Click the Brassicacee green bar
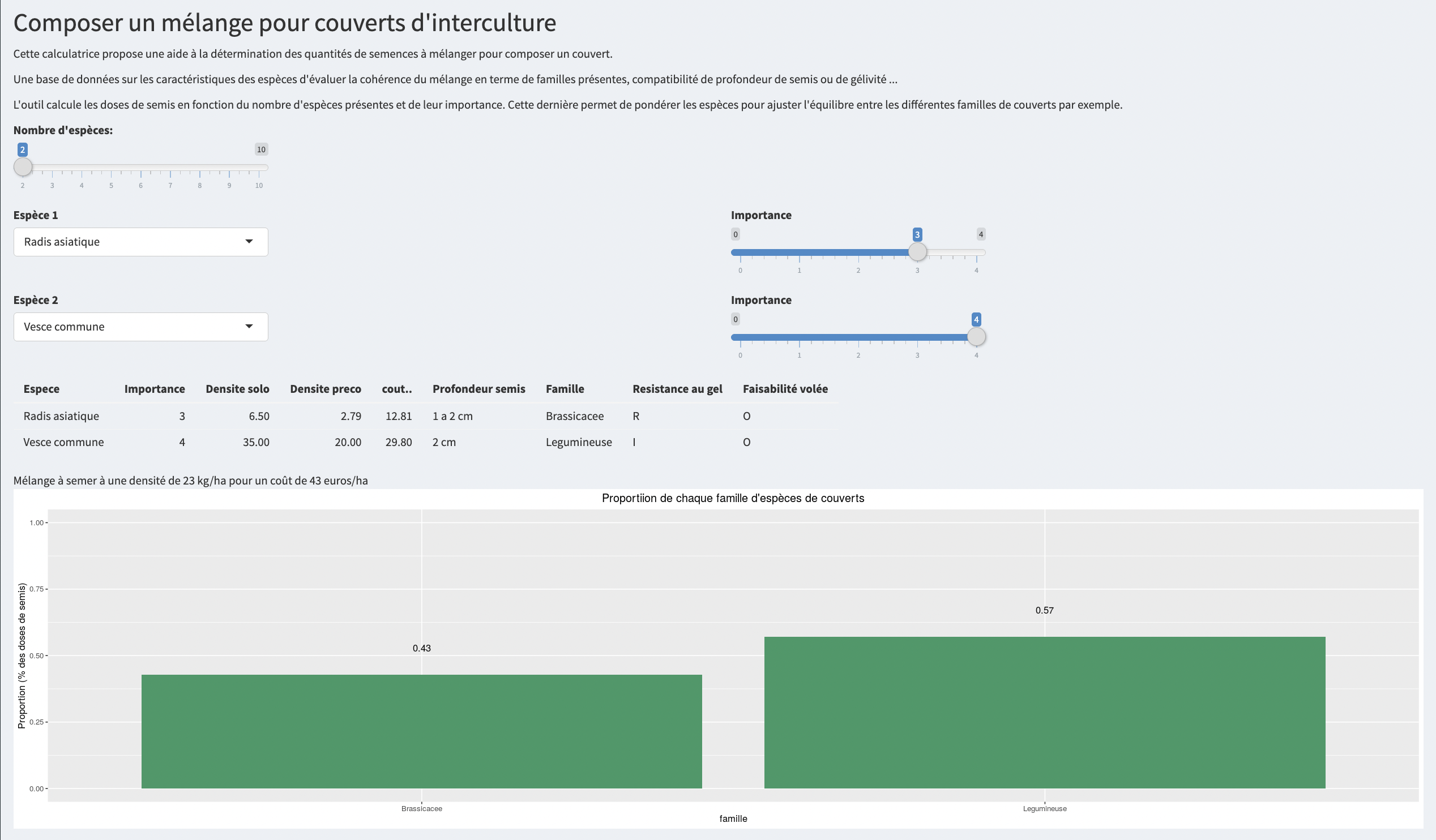Screen dimensions: 1436x840 [421, 732]
